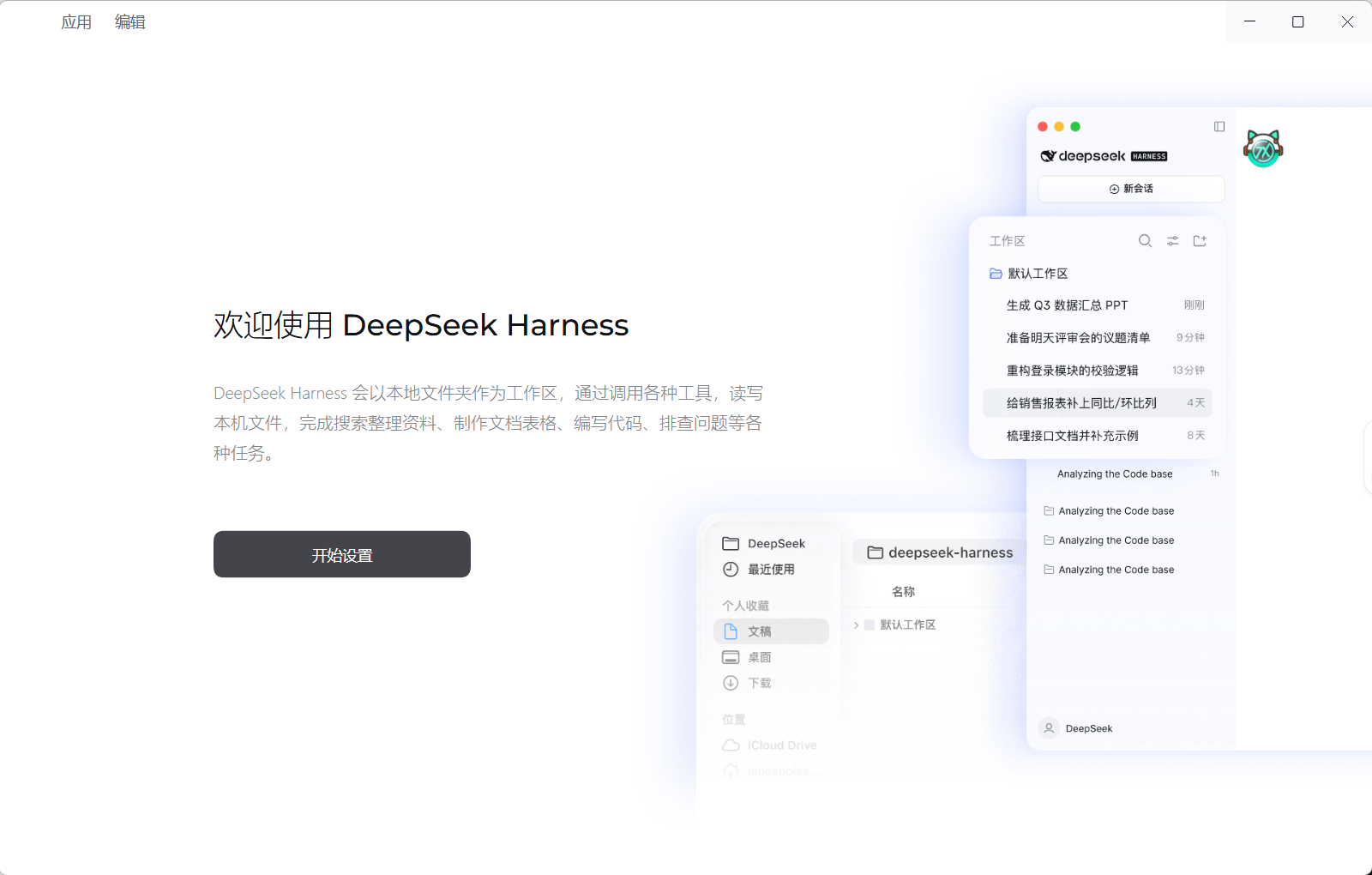Click the 工作区 section label
1372x875 pixels.
[1008, 241]
